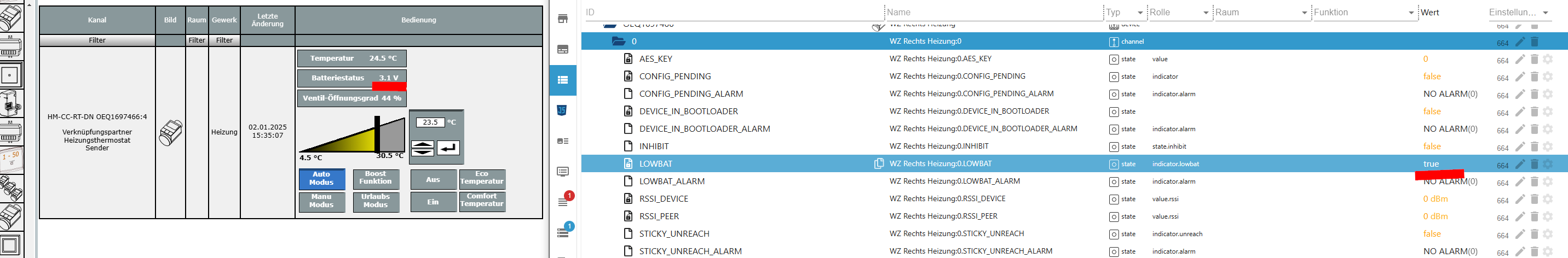Screen dimensions: 1568x258
Task: Edit the AES_KEY state with pencil icon
Action: 1520,59
